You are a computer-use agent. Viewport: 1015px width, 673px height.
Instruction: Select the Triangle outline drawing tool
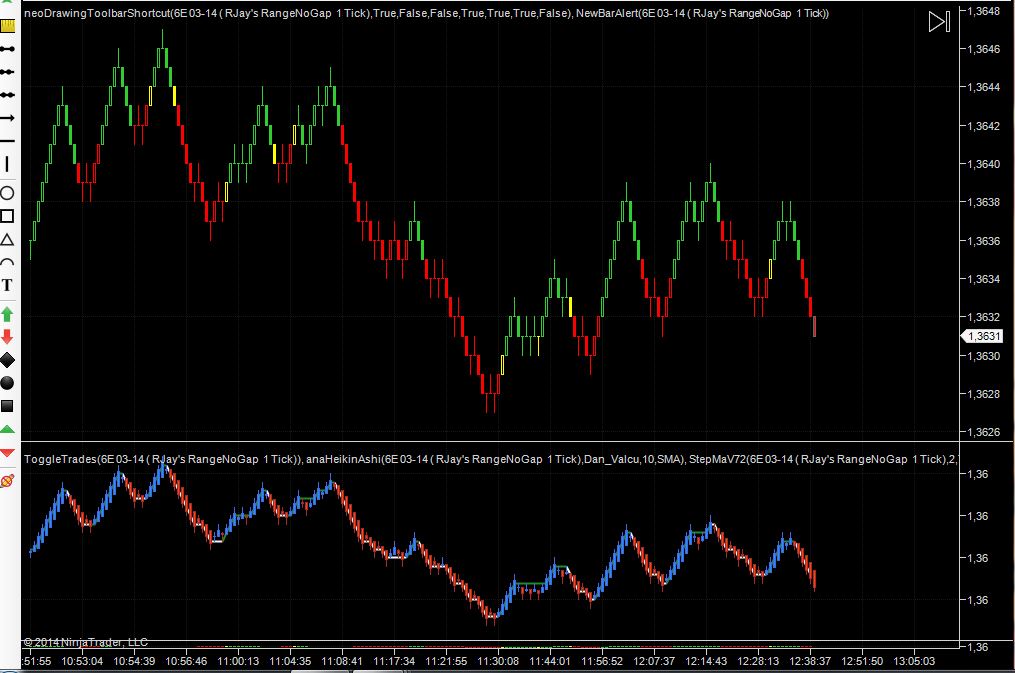(x=7, y=239)
